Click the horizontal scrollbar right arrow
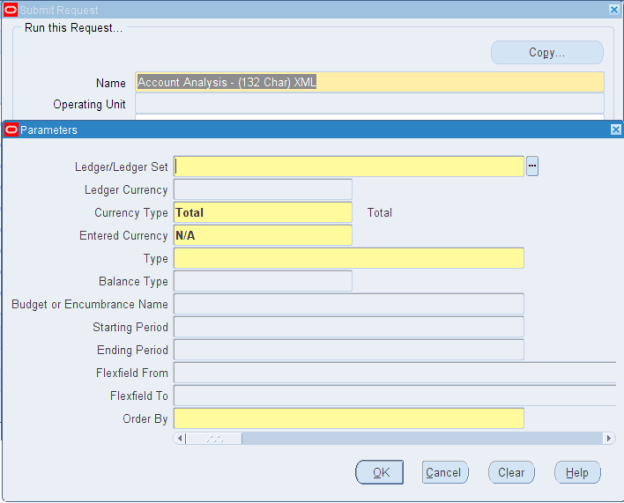 point(609,438)
